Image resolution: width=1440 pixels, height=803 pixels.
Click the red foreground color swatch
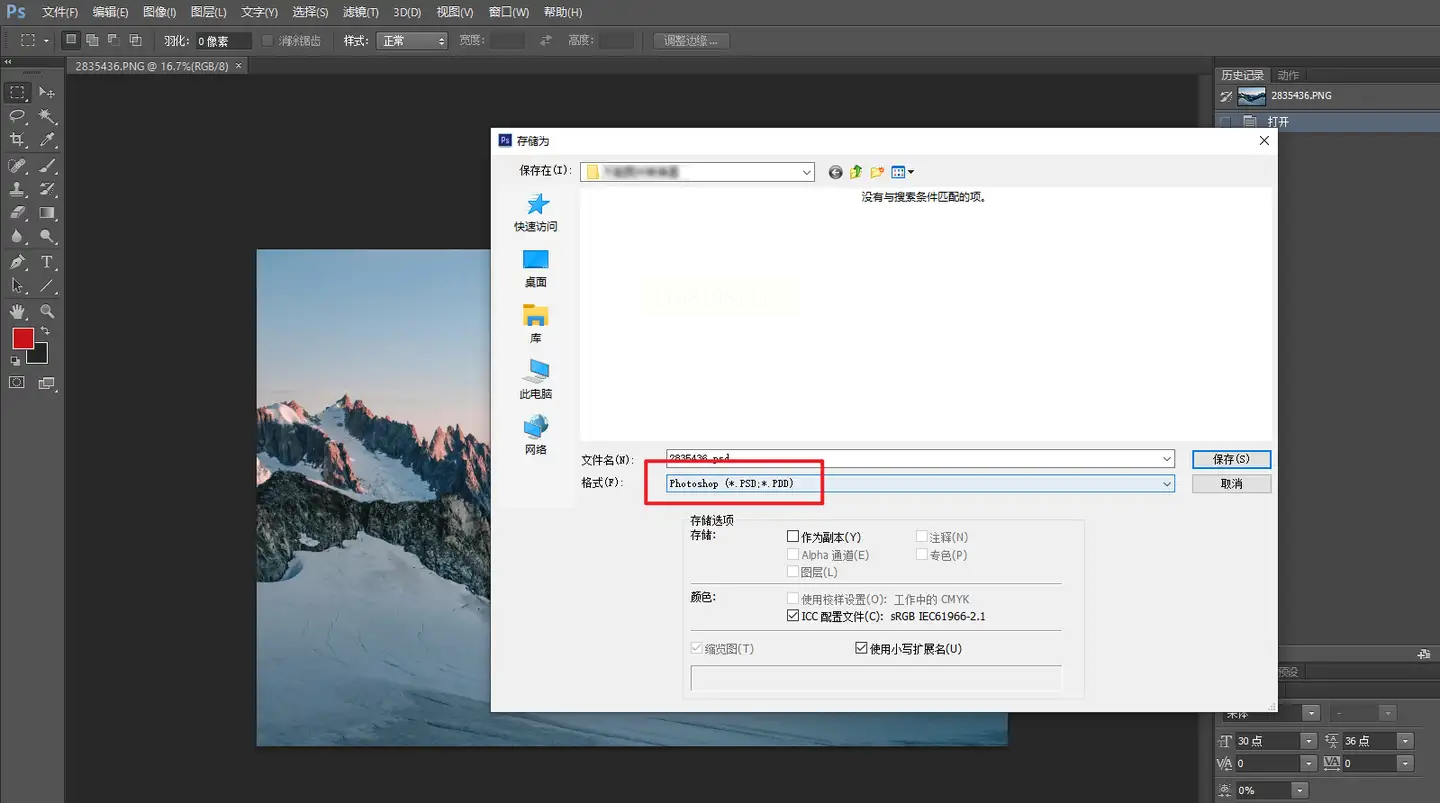(22, 338)
